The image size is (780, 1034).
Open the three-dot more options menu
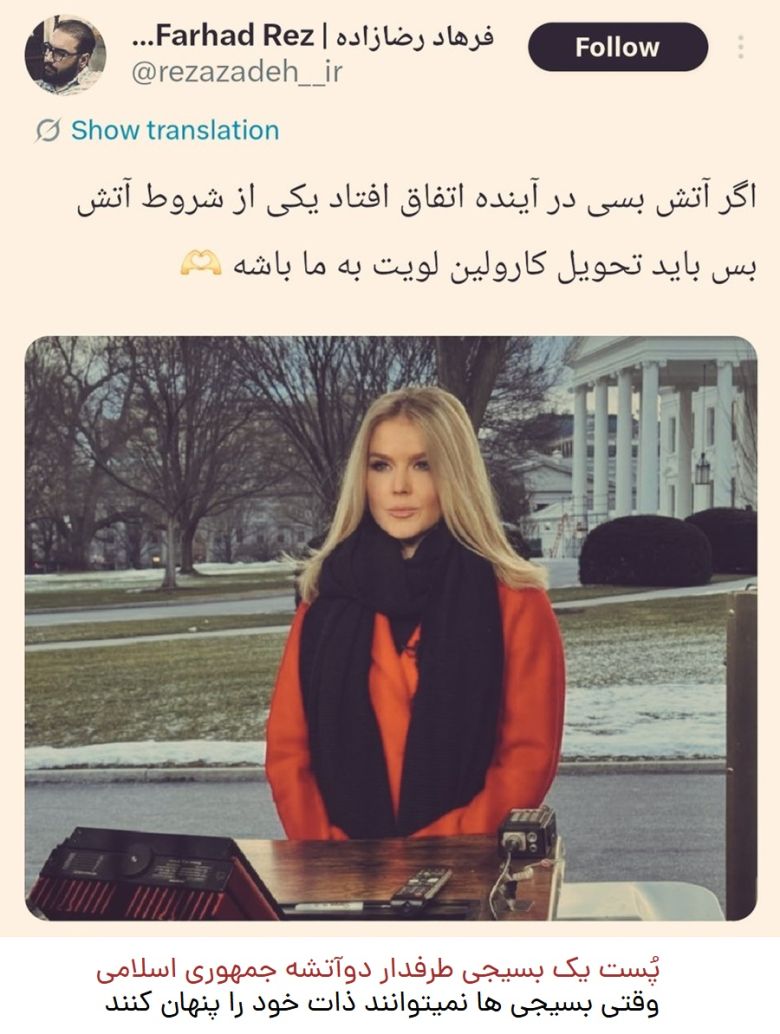tap(741, 47)
